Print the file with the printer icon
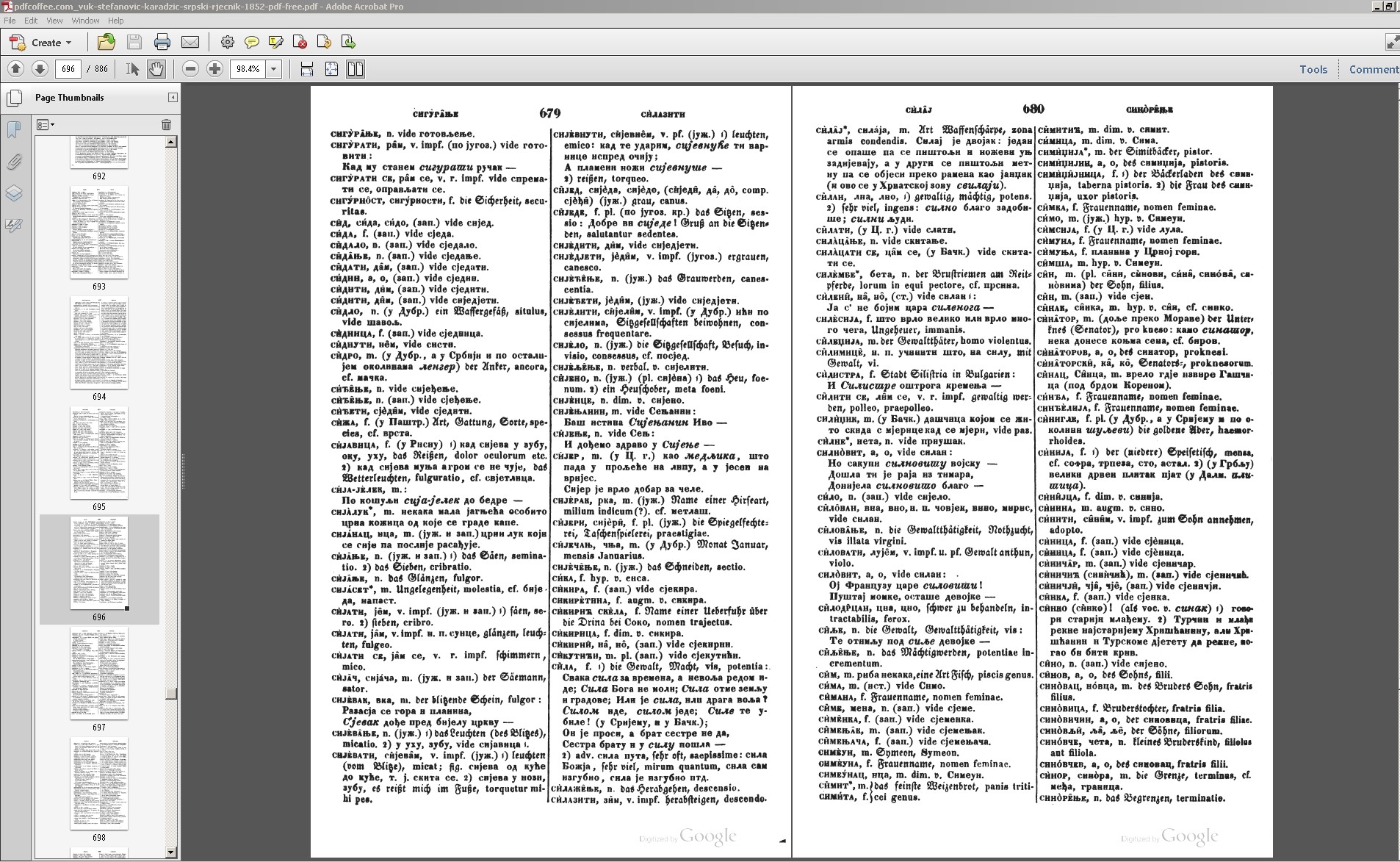The image size is (1400, 862). (162, 42)
